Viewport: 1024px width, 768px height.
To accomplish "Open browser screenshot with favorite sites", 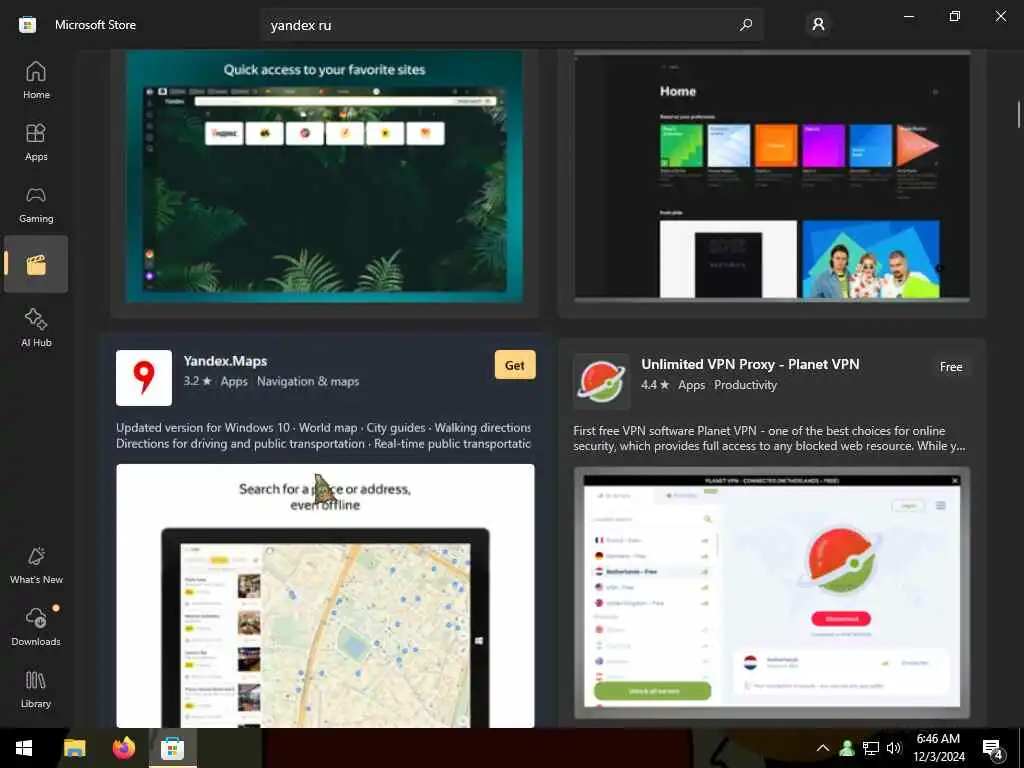I will (325, 176).
